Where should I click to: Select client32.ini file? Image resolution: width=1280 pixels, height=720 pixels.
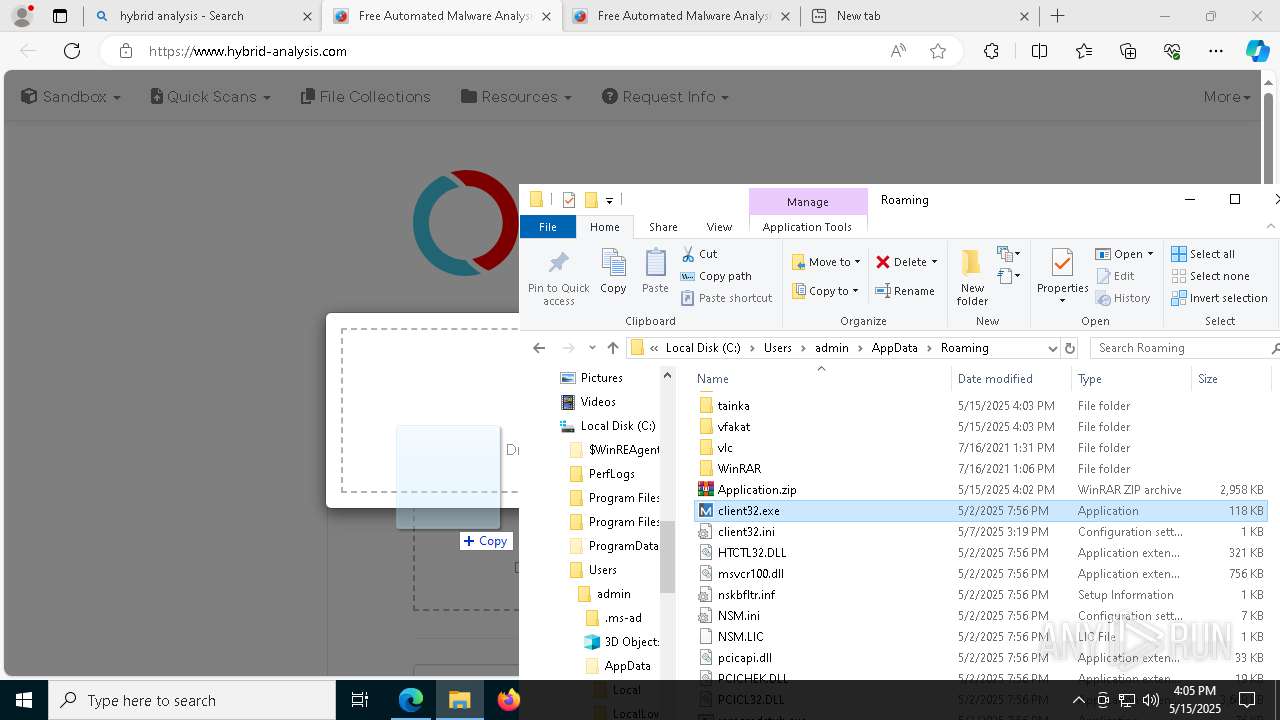(745, 532)
